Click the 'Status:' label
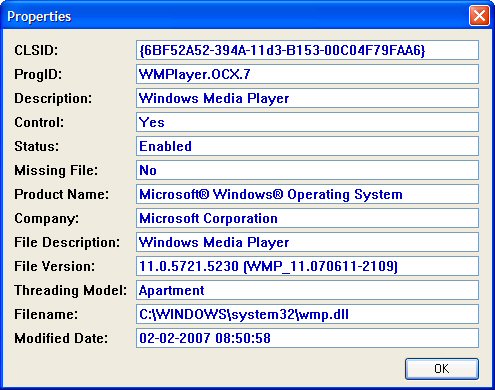The image size is (495, 390). [36, 147]
